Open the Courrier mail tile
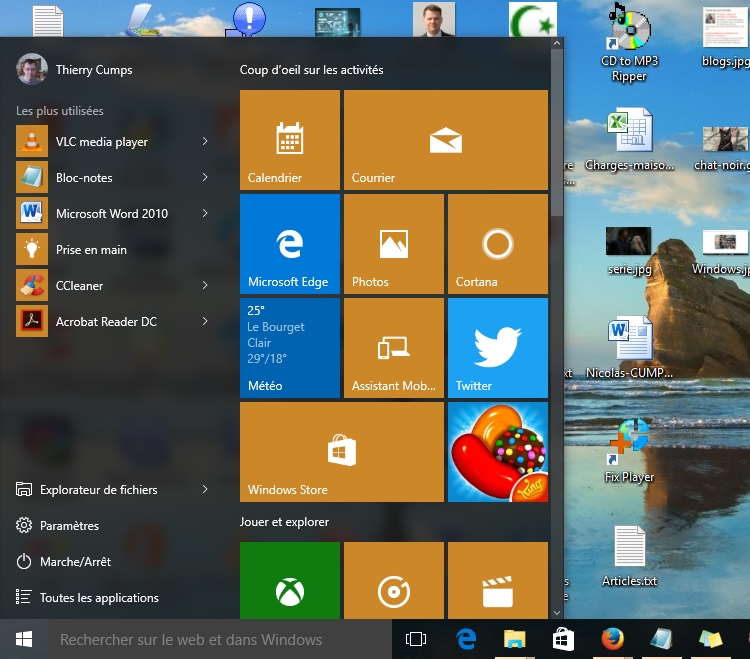 pos(446,140)
